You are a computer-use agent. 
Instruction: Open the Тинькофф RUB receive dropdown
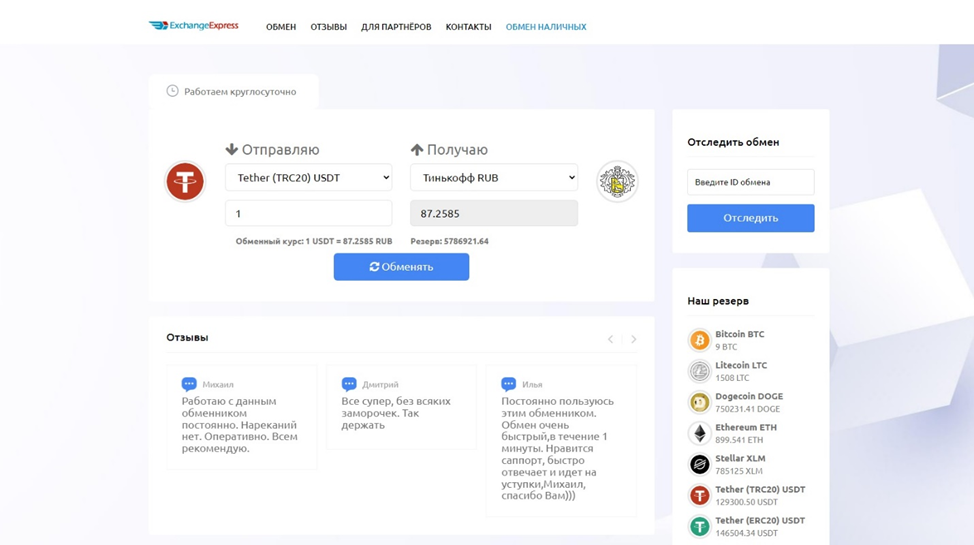(x=494, y=178)
